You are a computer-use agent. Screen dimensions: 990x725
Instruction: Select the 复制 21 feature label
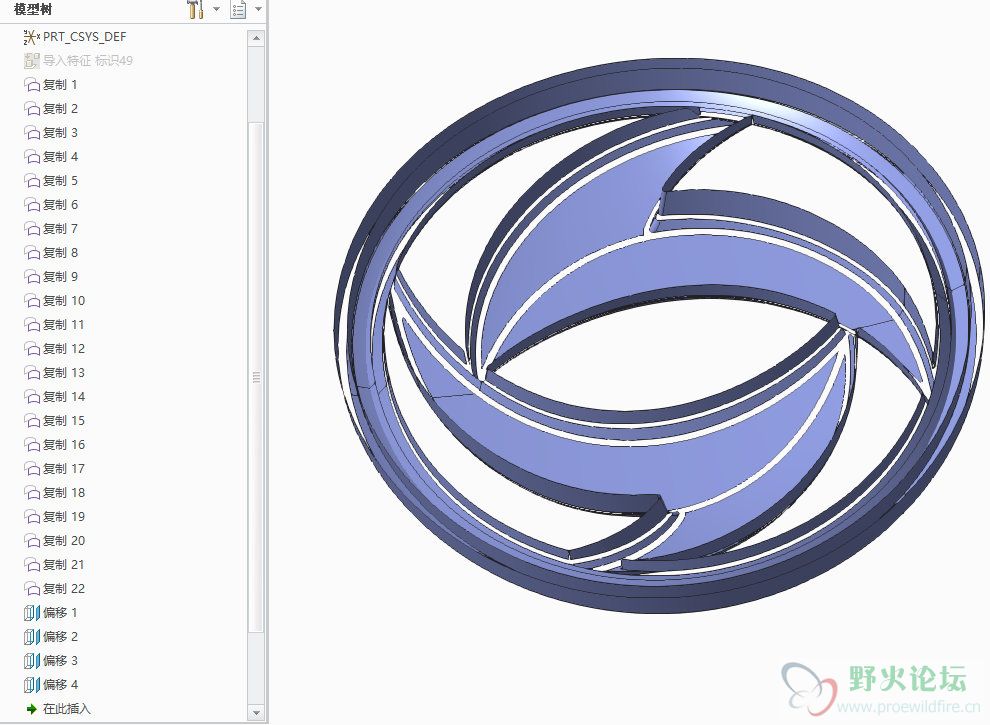64,565
